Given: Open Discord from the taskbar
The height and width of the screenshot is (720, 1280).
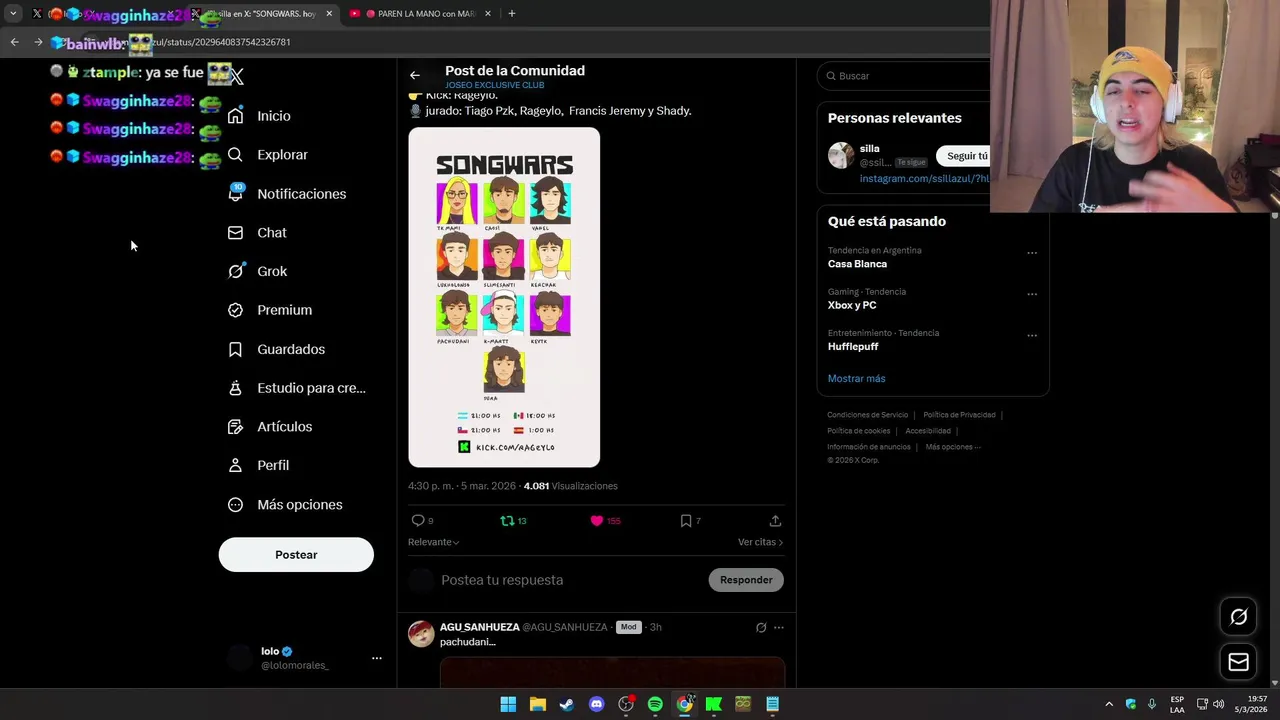Looking at the screenshot, I should coord(596,704).
